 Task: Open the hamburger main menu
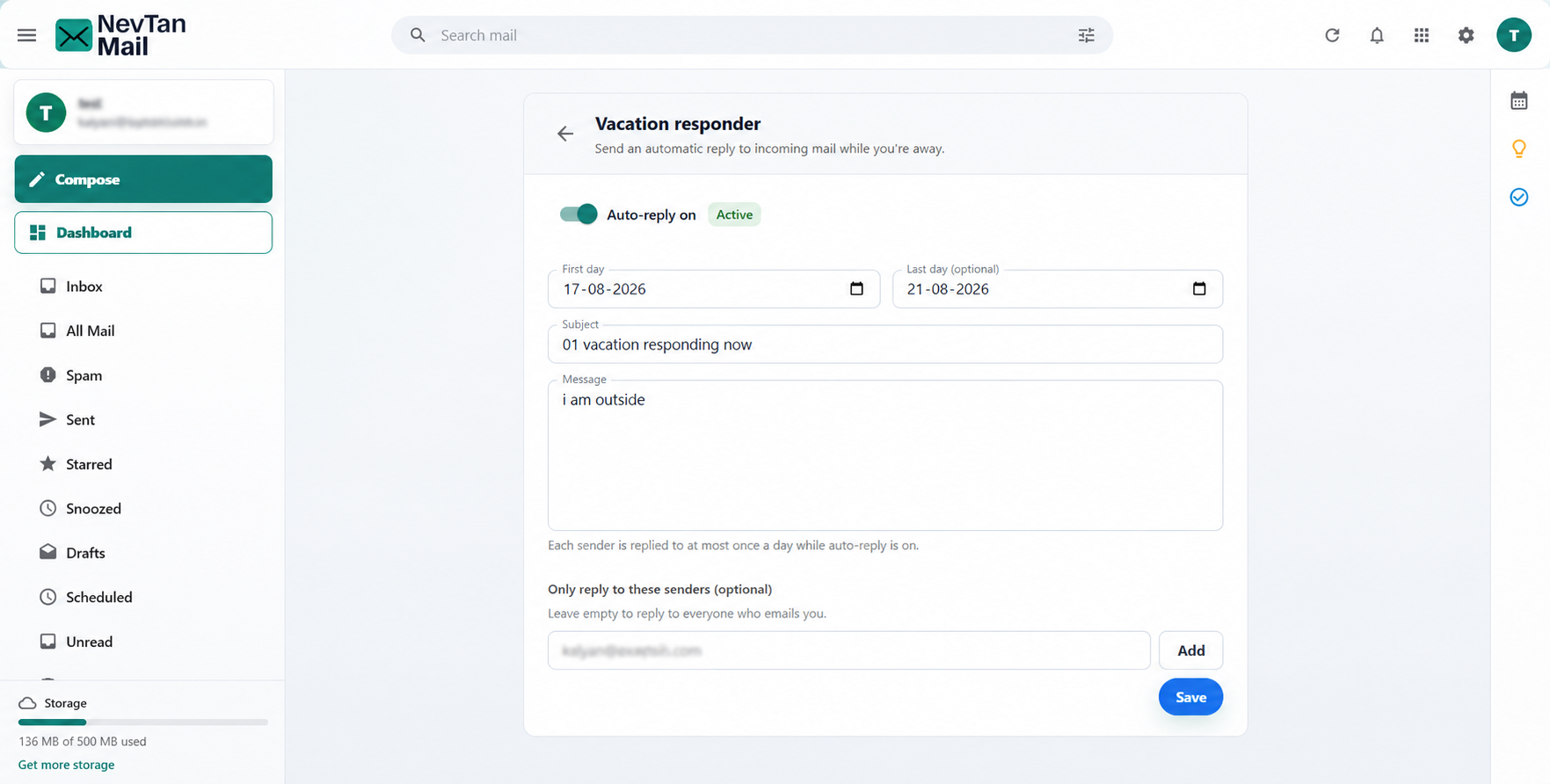26,35
